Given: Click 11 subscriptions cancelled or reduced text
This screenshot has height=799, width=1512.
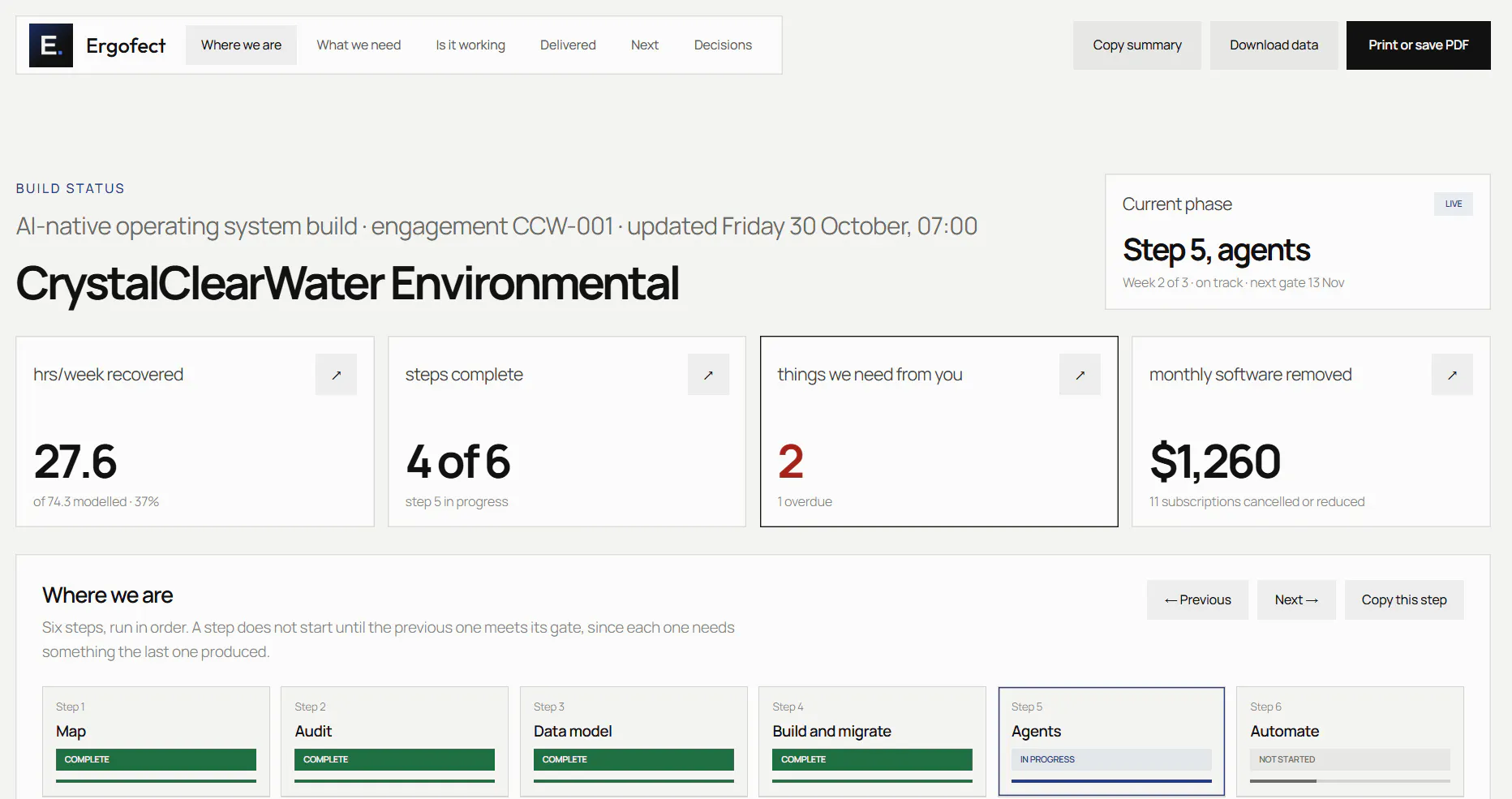Looking at the screenshot, I should pyautogui.click(x=1256, y=502).
